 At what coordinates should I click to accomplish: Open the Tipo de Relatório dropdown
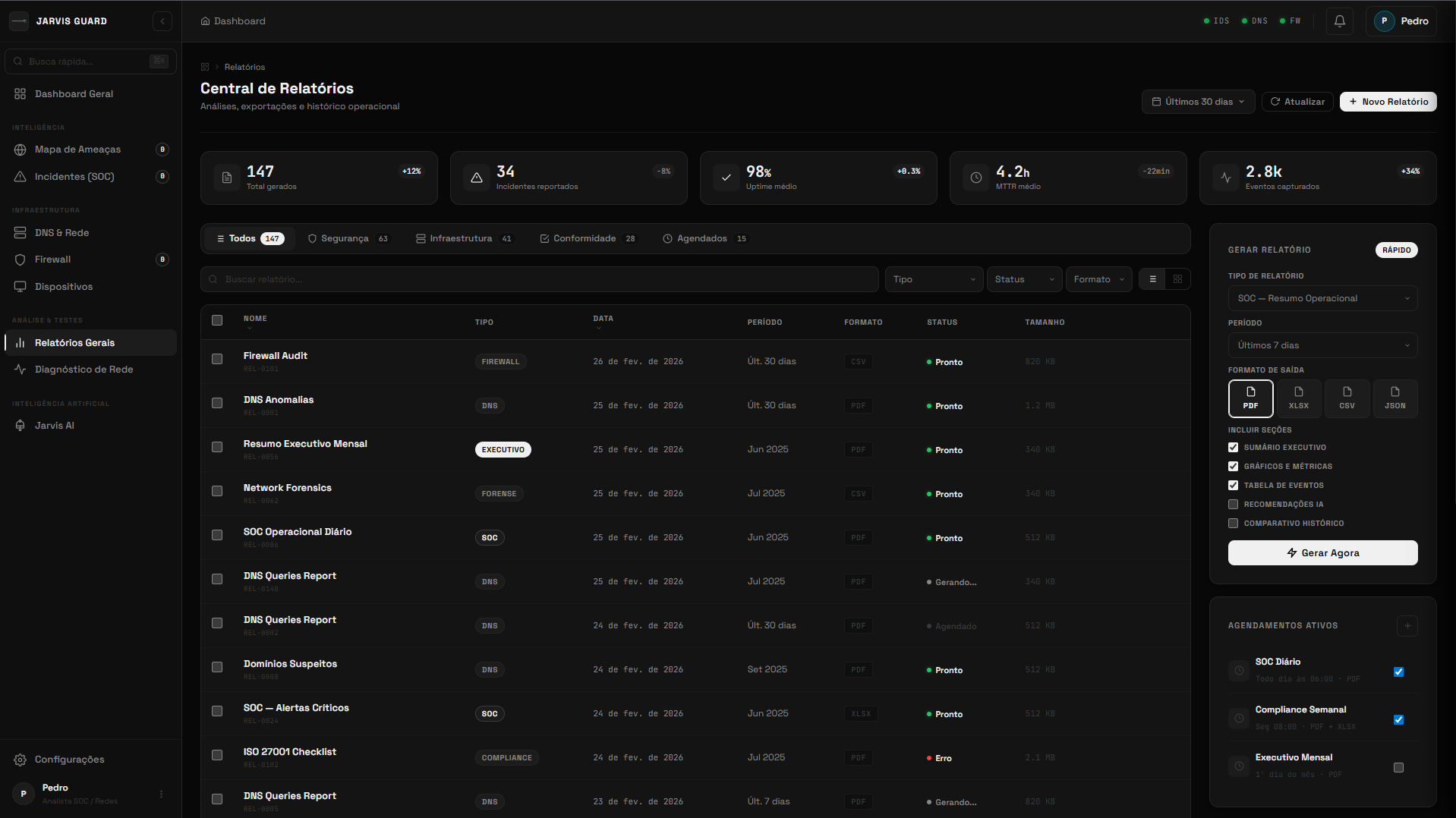pos(1322,298)
